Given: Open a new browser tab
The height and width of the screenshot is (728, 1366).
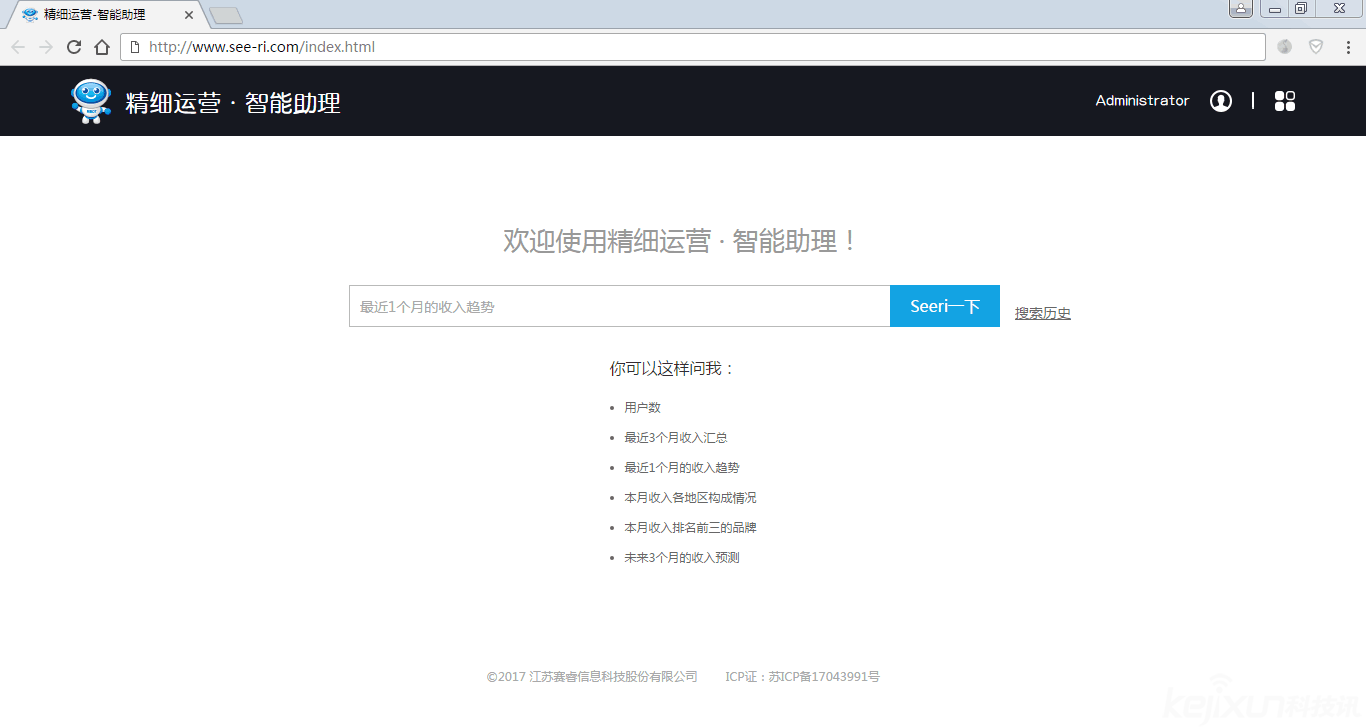Looking at the screenshot, I should tap(226, 15).
